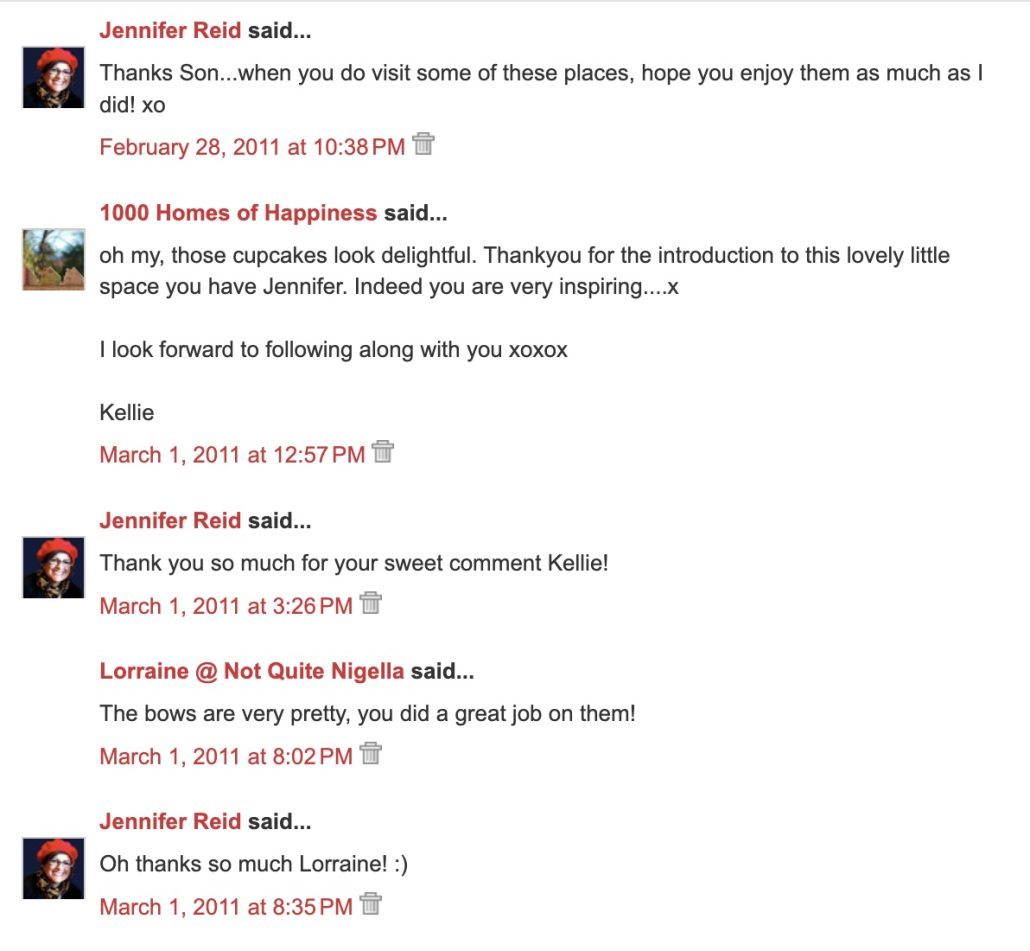Delete the 8:35 PM comment via trash icon

click(371, 905)
